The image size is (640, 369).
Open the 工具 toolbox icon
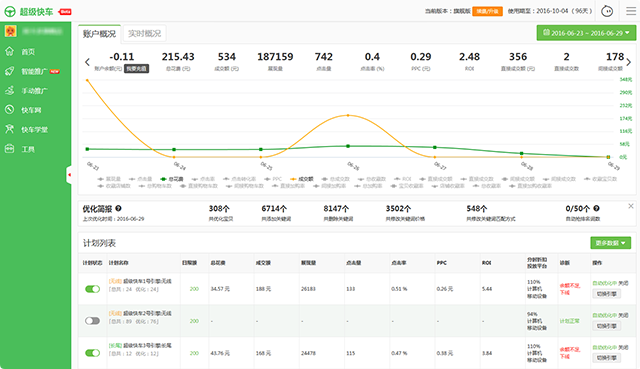[9, 149]
